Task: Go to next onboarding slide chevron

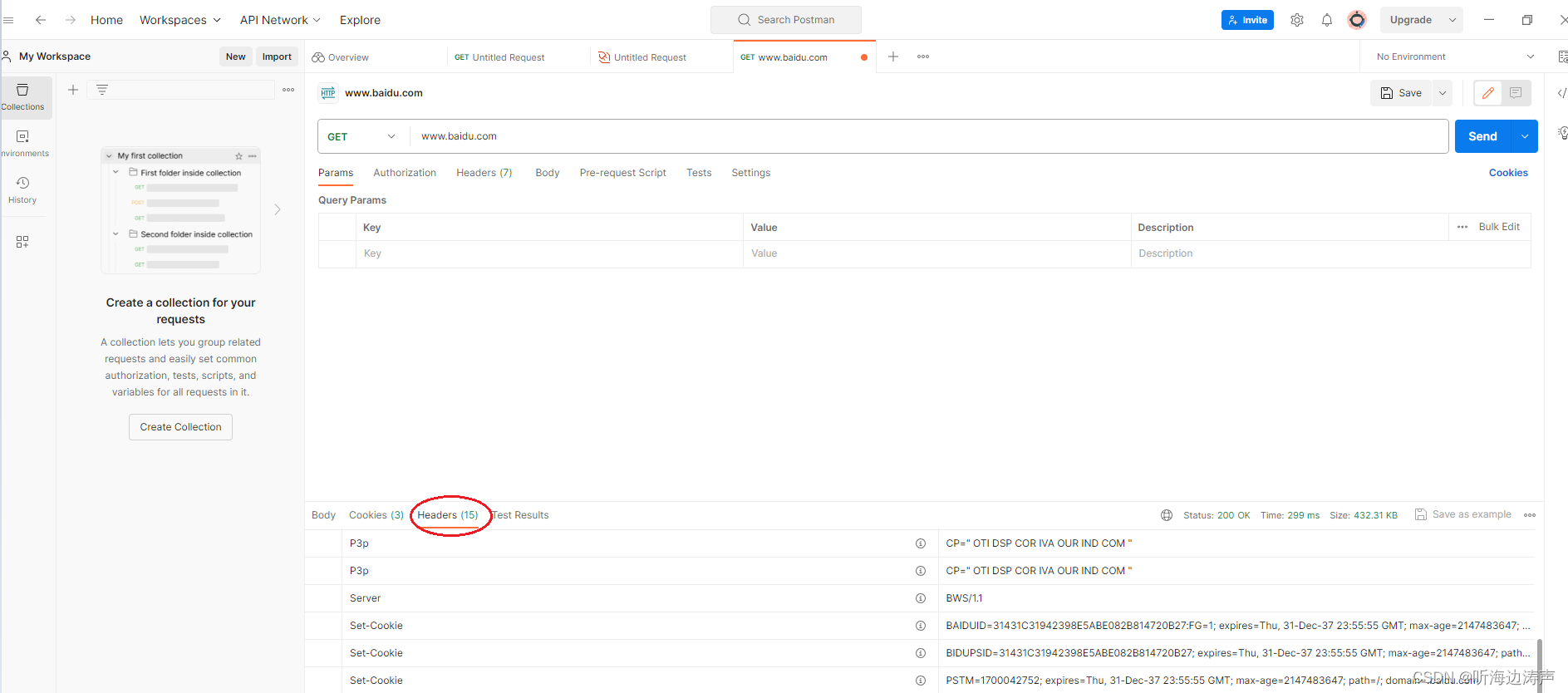Action: 278,209
